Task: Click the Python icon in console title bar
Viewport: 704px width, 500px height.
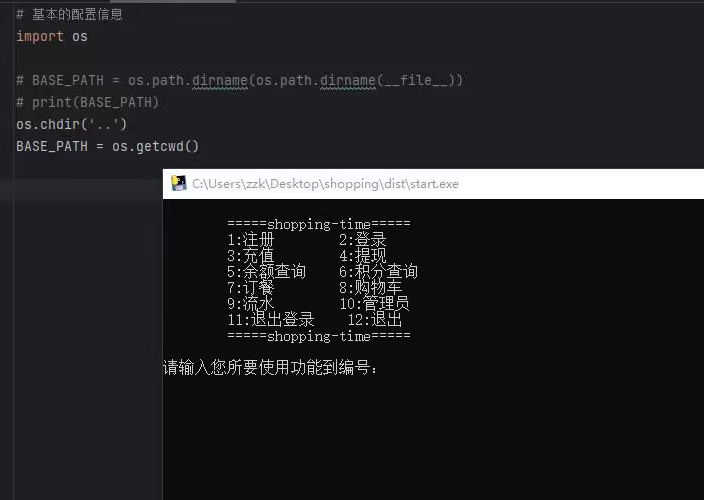Action: (x=179, y=183)
